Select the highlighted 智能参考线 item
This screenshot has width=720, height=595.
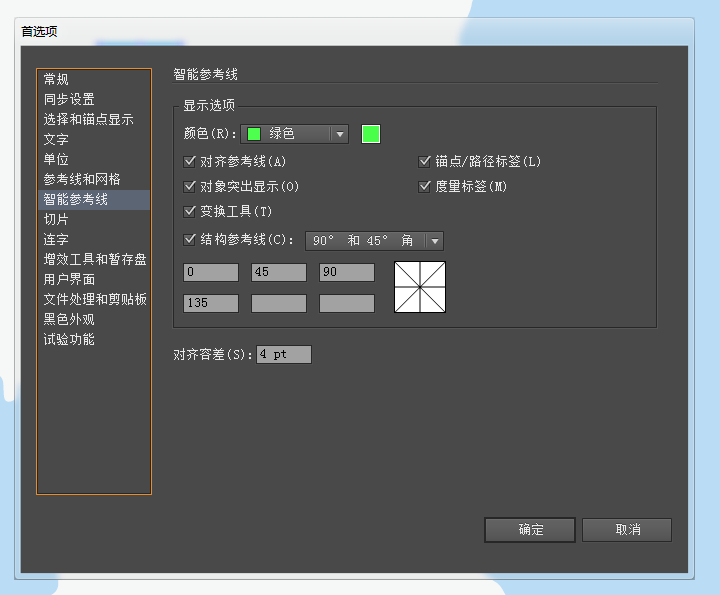[x=94, y=199]
